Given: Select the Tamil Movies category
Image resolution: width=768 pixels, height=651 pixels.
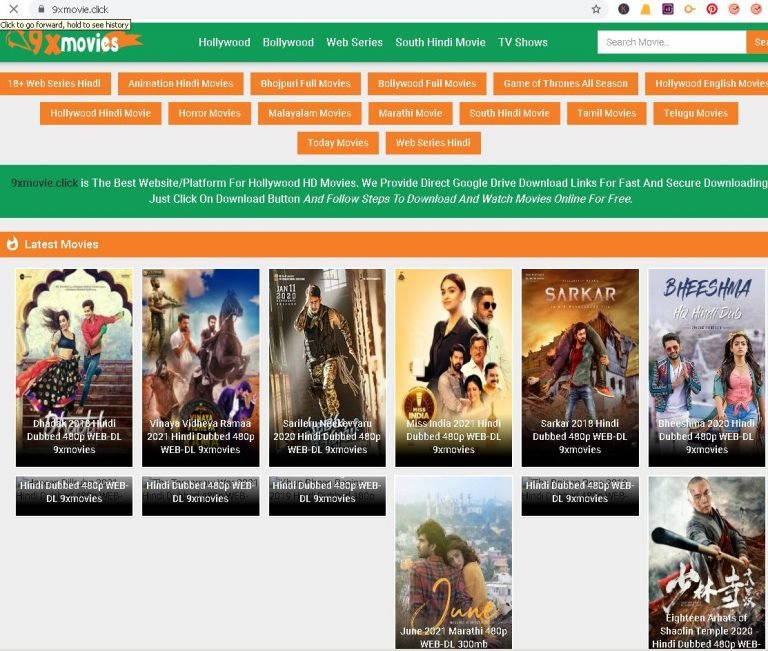Looking at the screenshot, I should pyautogui.click(x=607, y=113).
